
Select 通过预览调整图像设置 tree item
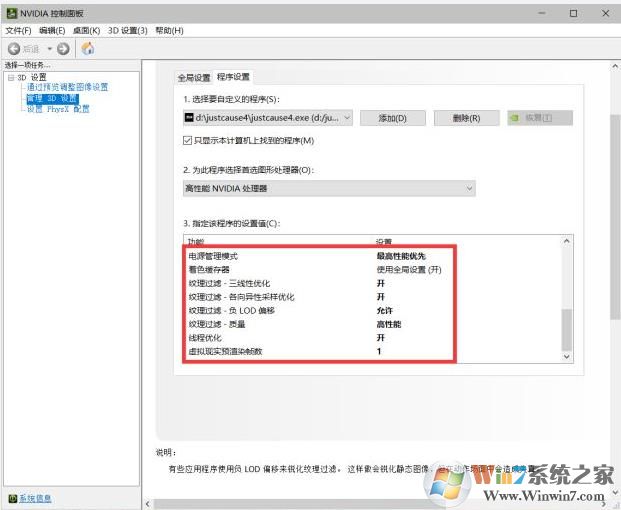tap(67, 87)
